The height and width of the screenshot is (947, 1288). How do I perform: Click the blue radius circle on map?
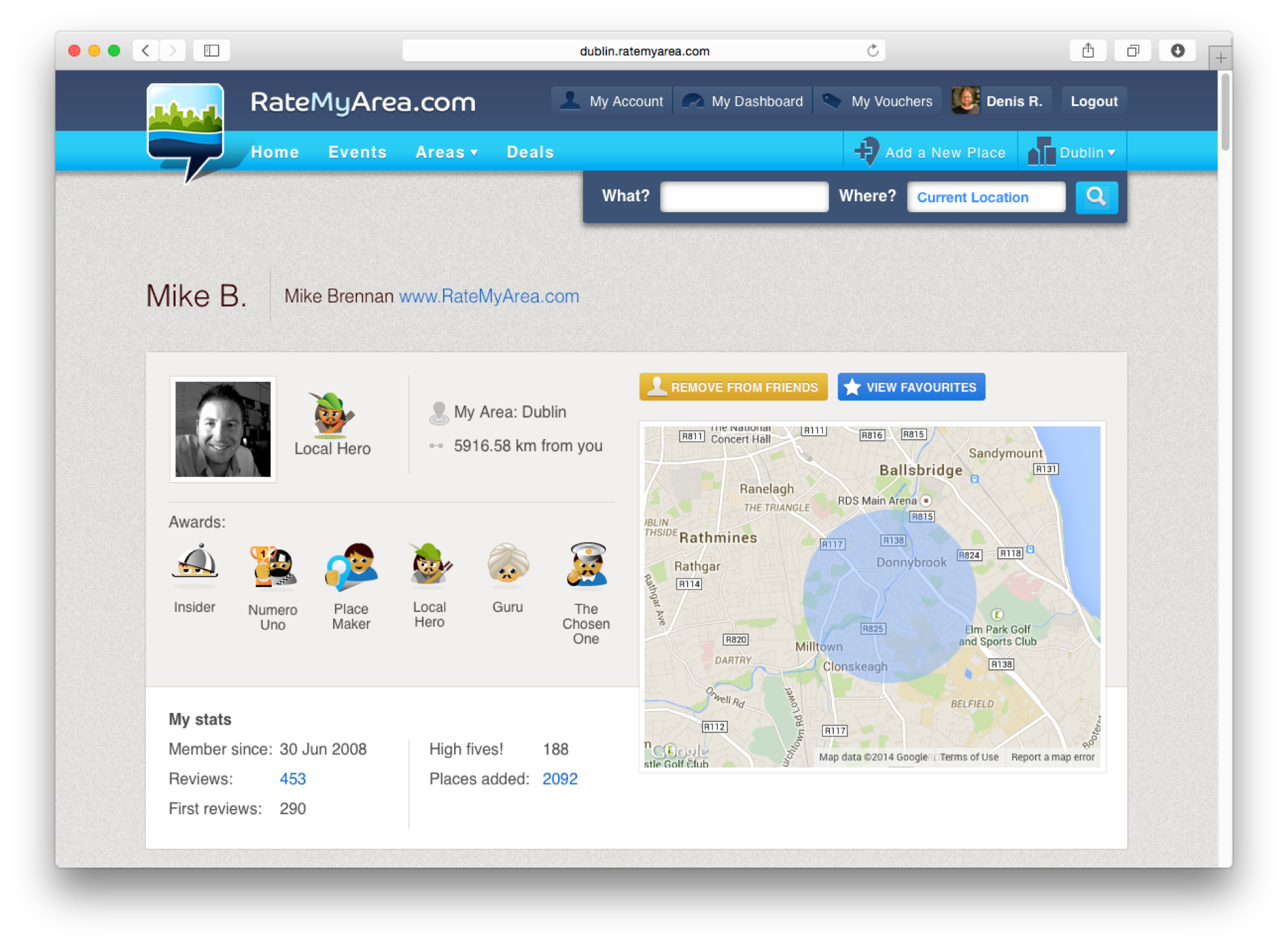[x=889, y=595]
